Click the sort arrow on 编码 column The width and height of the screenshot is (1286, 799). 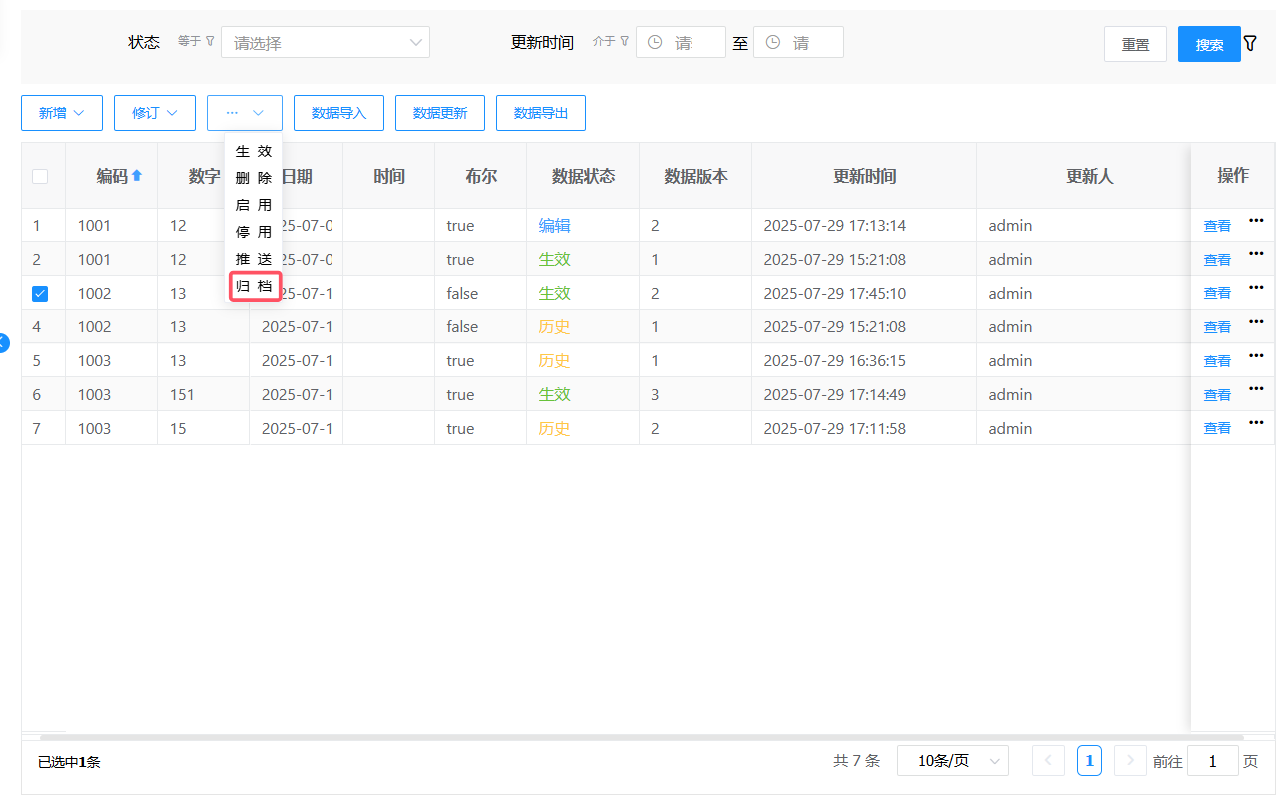click(x=137, y=176)
